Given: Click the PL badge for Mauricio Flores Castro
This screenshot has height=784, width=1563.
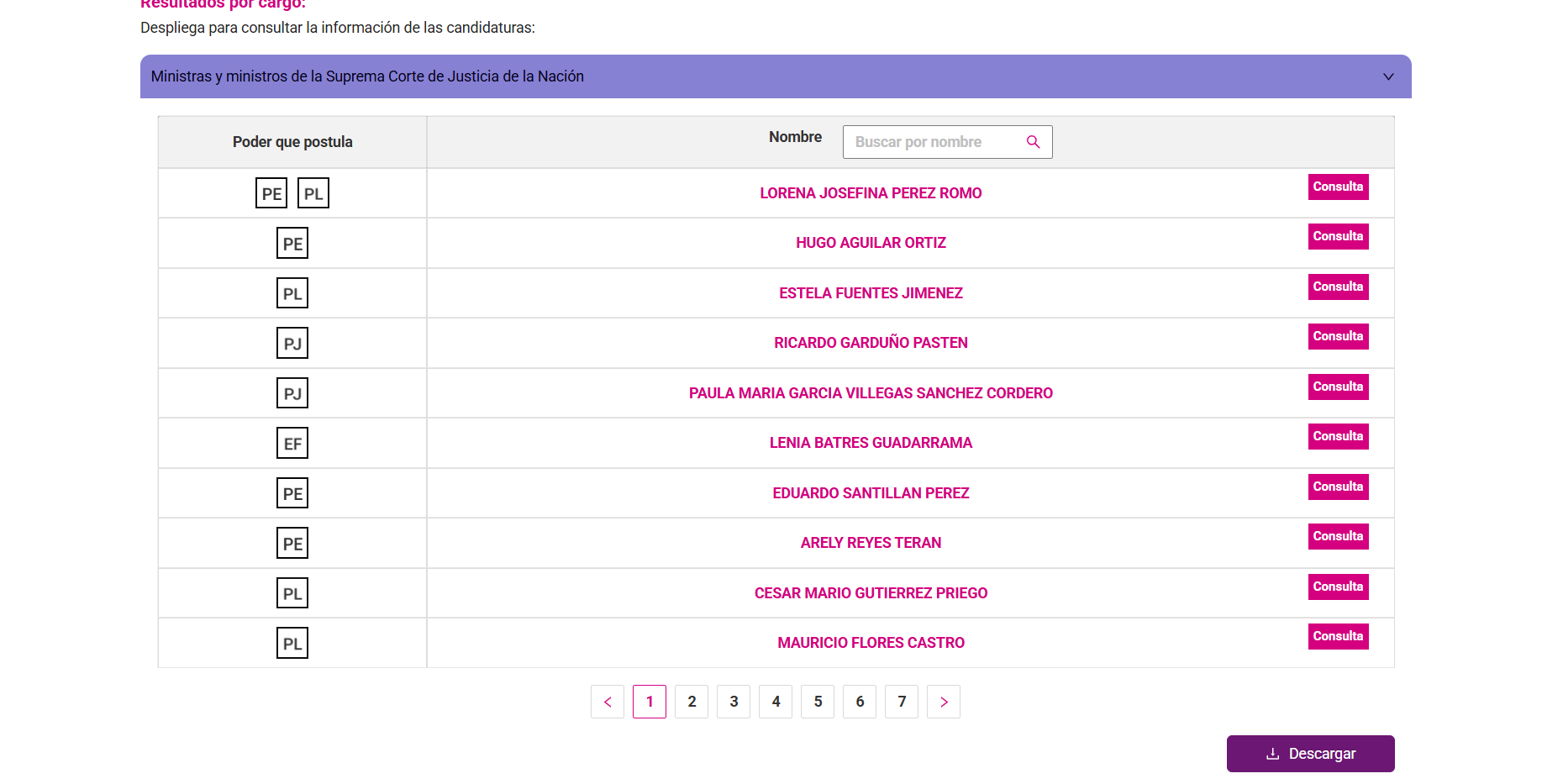Looking at the screenshot, I should [292, 644].
